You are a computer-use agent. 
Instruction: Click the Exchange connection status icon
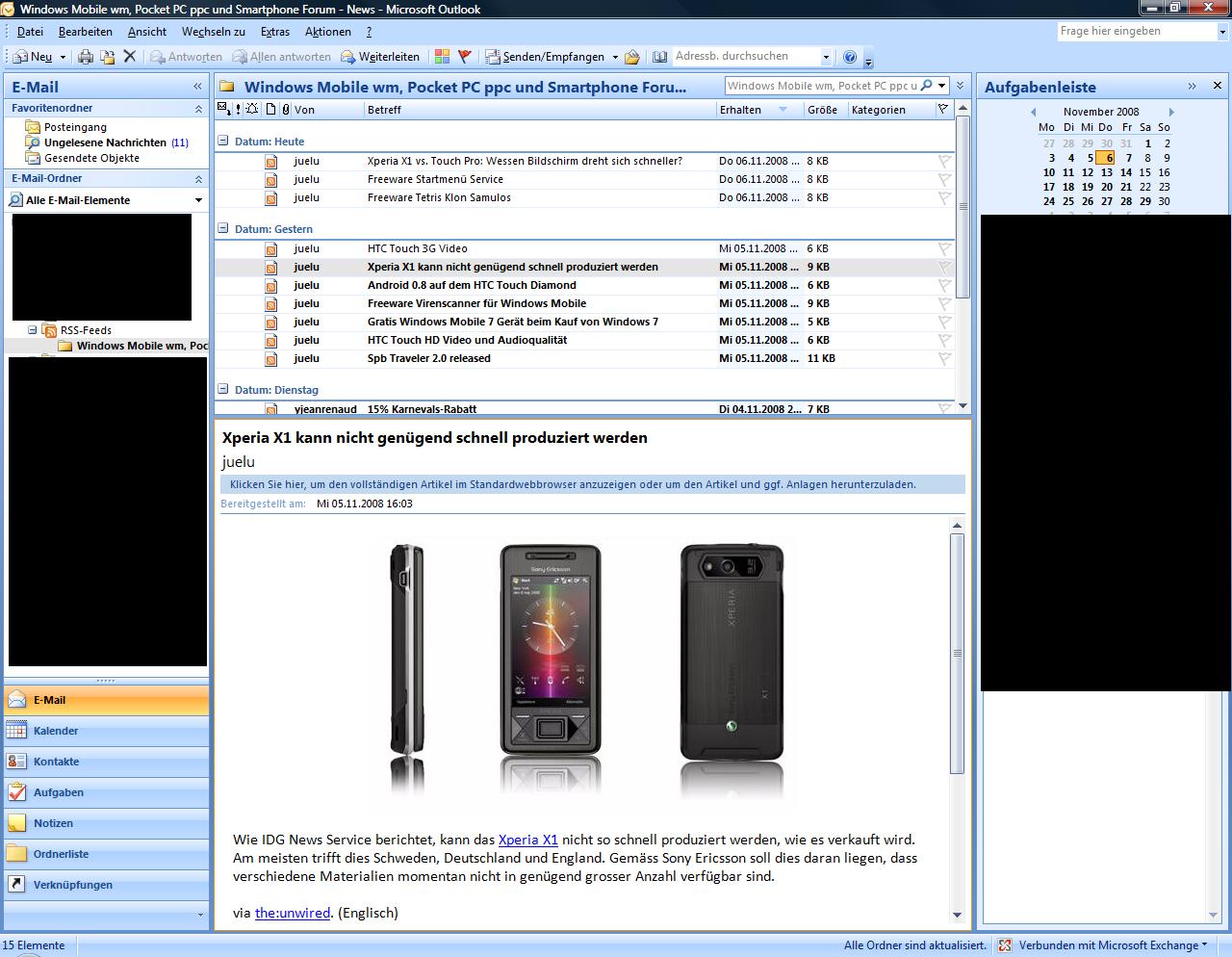(1005, 945)
